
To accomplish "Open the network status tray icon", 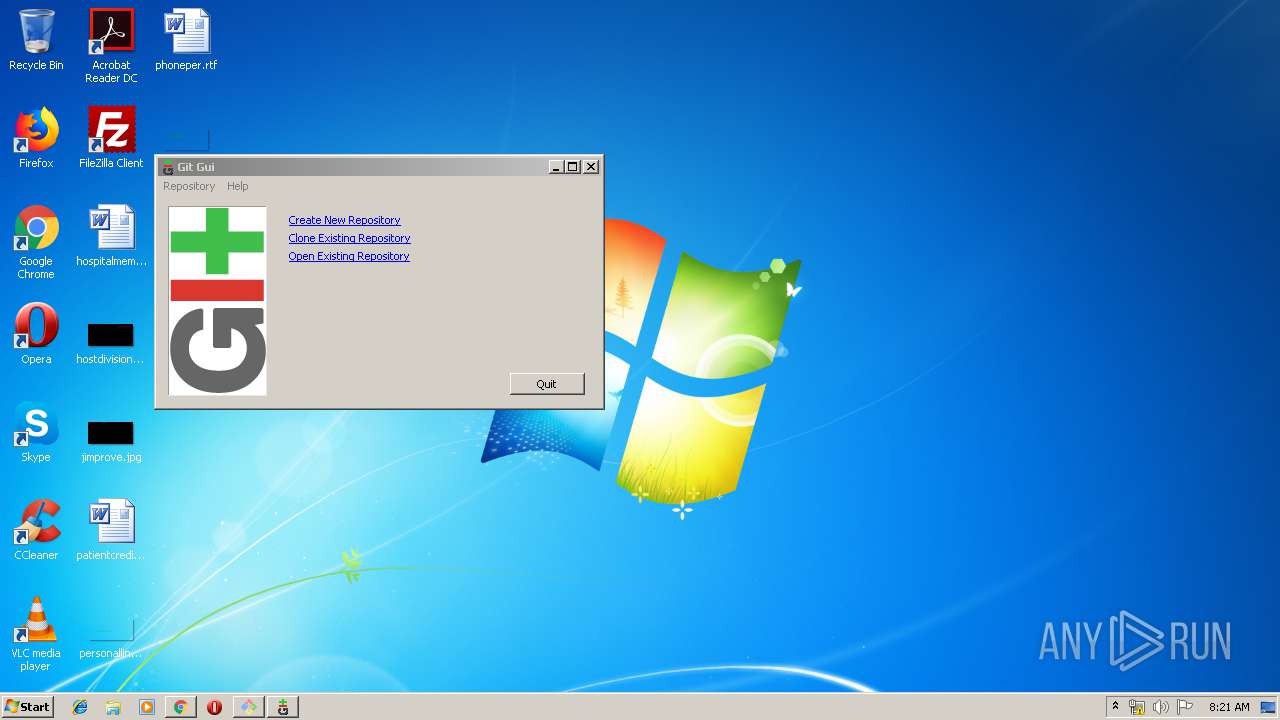I will pos(1137,707).
